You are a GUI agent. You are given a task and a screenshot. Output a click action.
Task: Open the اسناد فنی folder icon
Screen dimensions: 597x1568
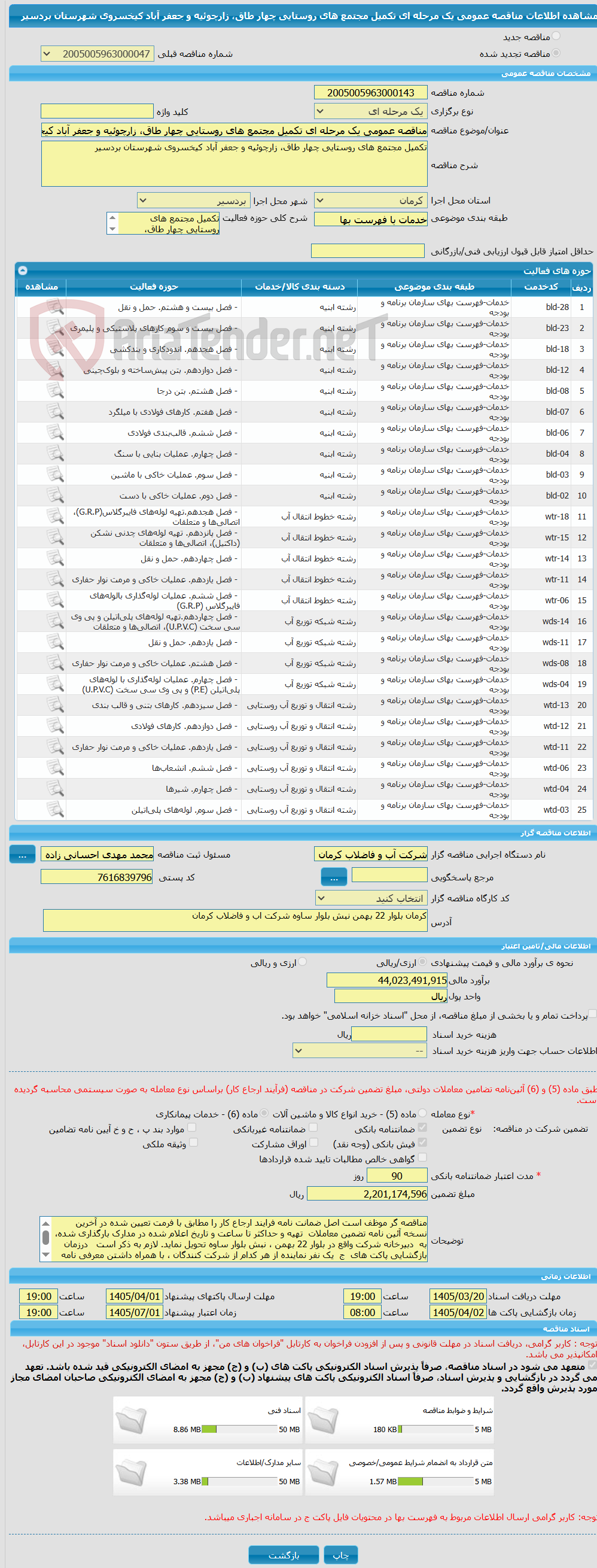click(x=132, y=1420)
